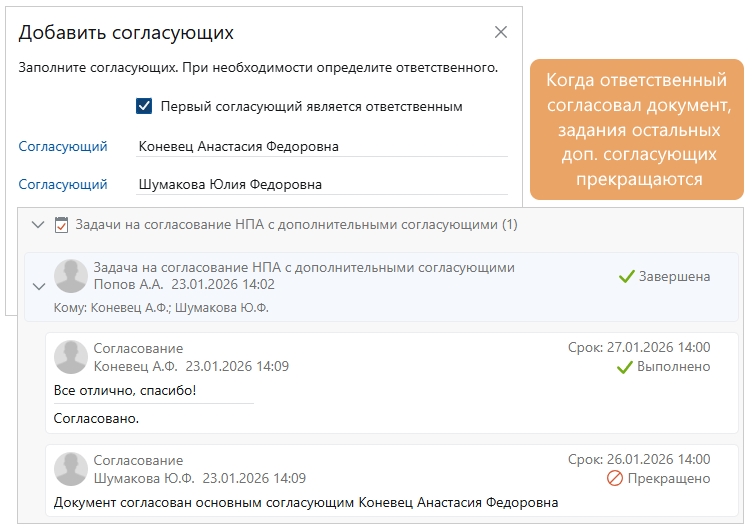The image size is (750, 530).
Task: Click the task clipboard icon in group header
Action: coord(61,225)
